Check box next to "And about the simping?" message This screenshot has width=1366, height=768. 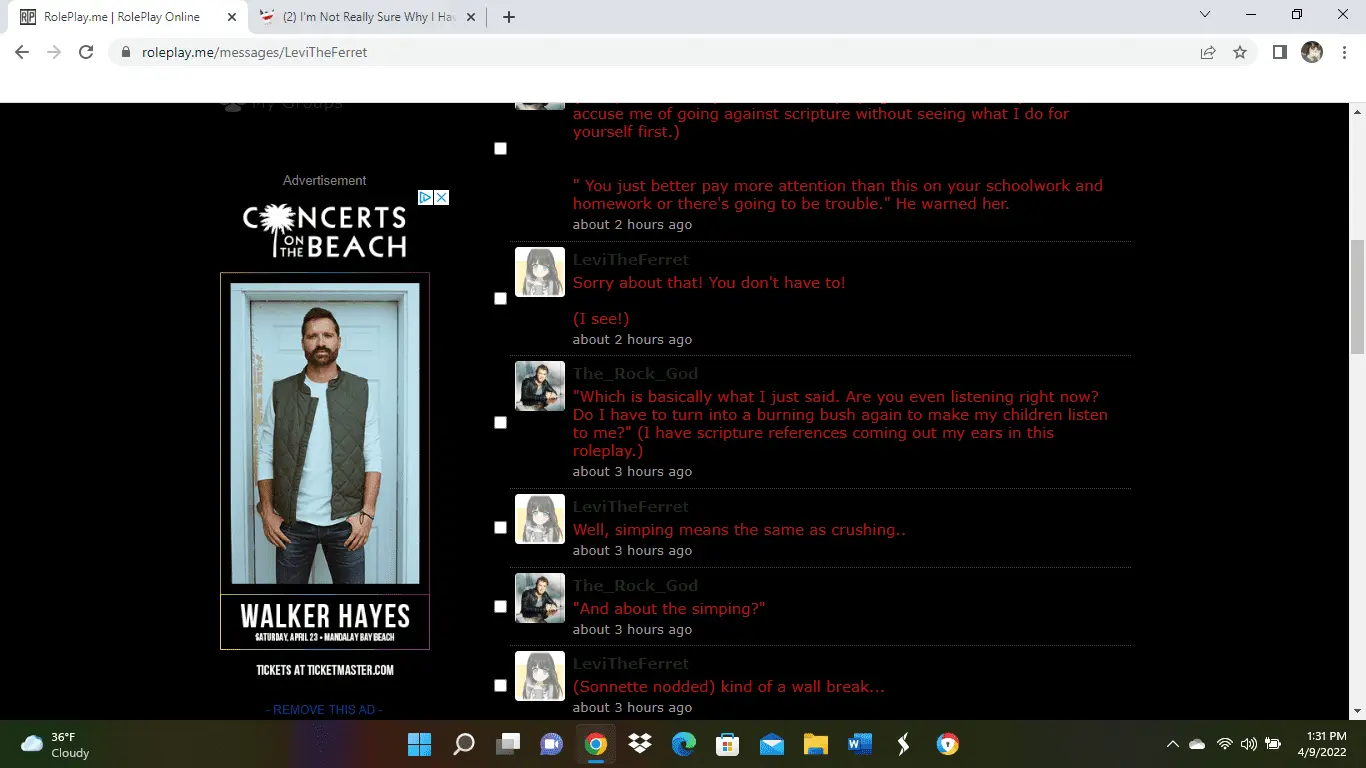501,607
